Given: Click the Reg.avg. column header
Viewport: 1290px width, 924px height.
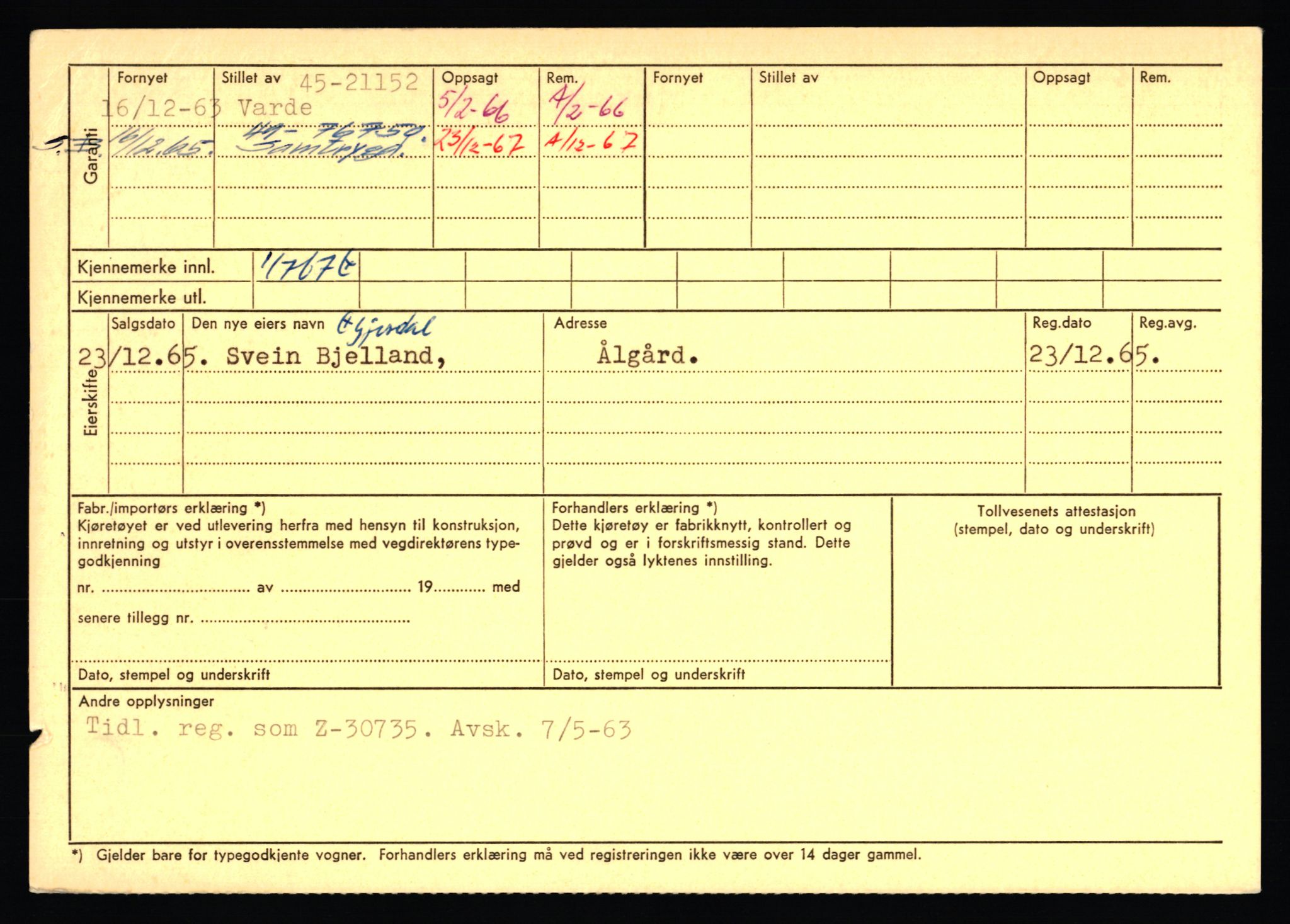Looking at the screenshot, I should coord(1167,323).
